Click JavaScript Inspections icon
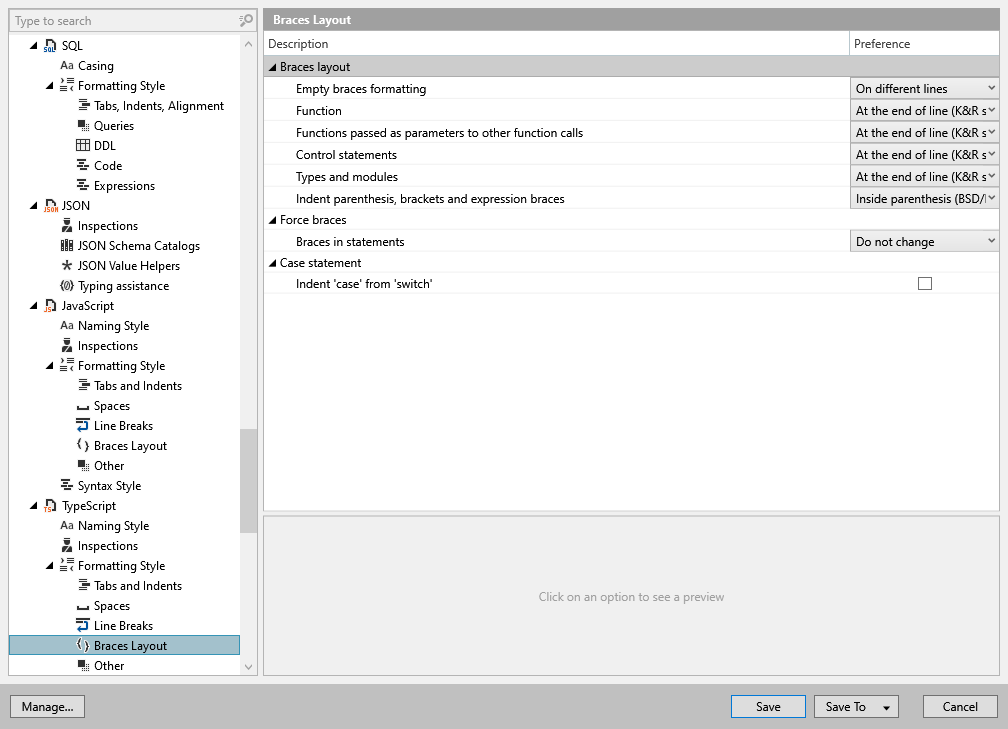This screenshot has width=1008, height=729. click(67, 345)
